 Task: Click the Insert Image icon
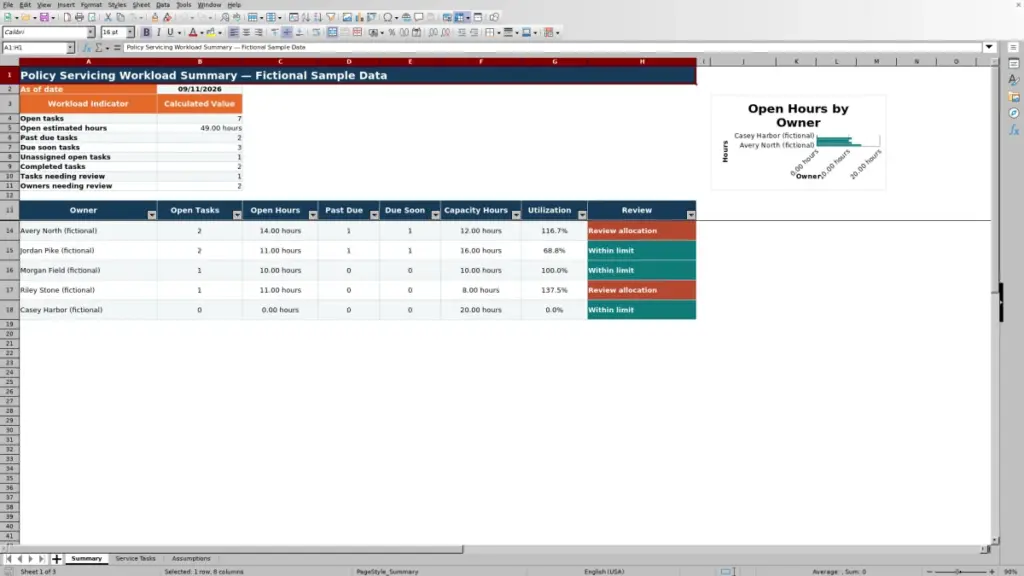coord(347,18)
